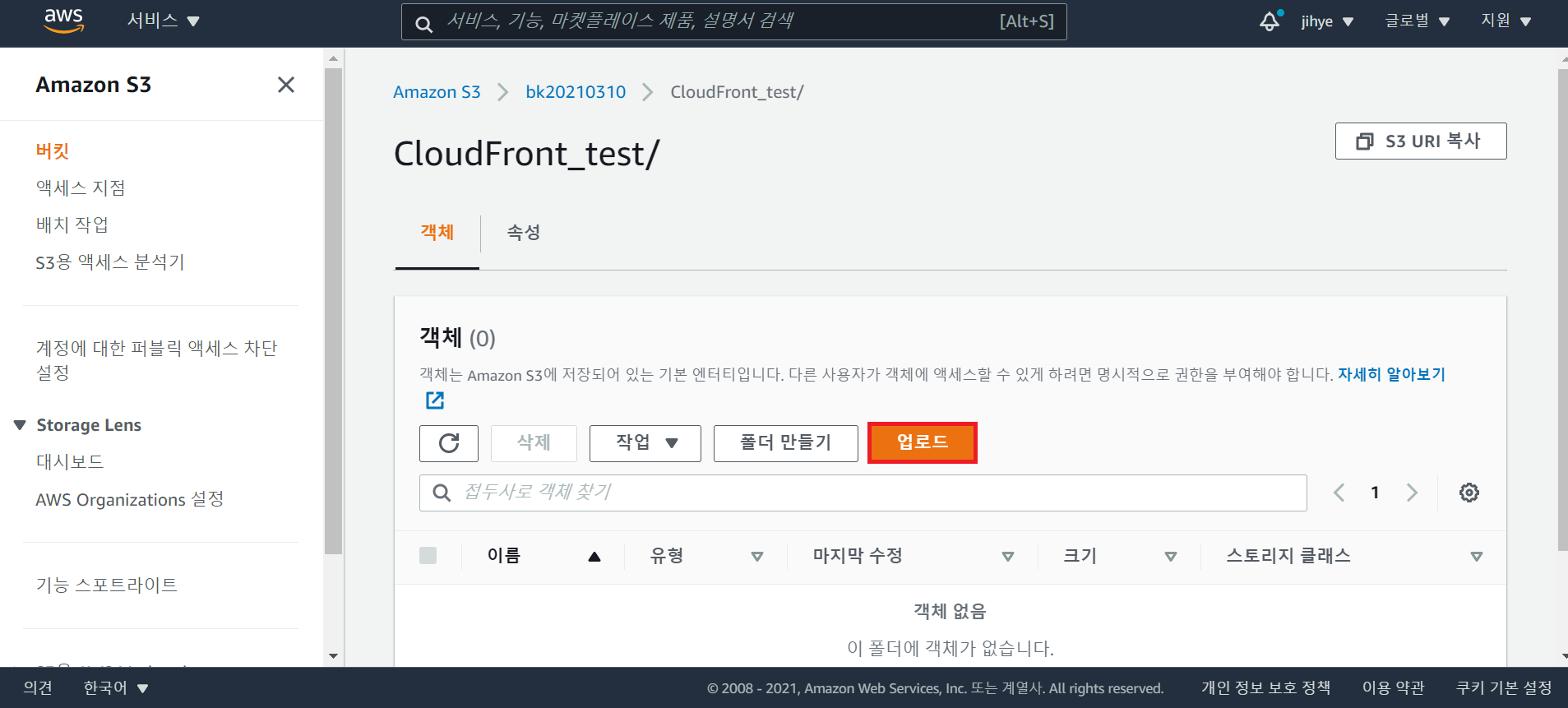Open 대시보드 under Storage Lens
Viewport: 1568px width, 708px height.
(70, 462)
